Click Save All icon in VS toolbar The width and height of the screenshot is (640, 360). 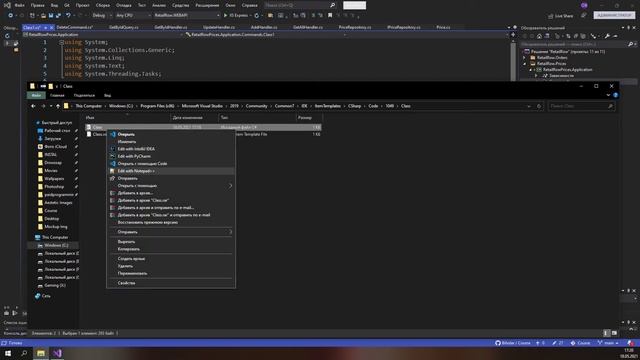click(58, 16)
